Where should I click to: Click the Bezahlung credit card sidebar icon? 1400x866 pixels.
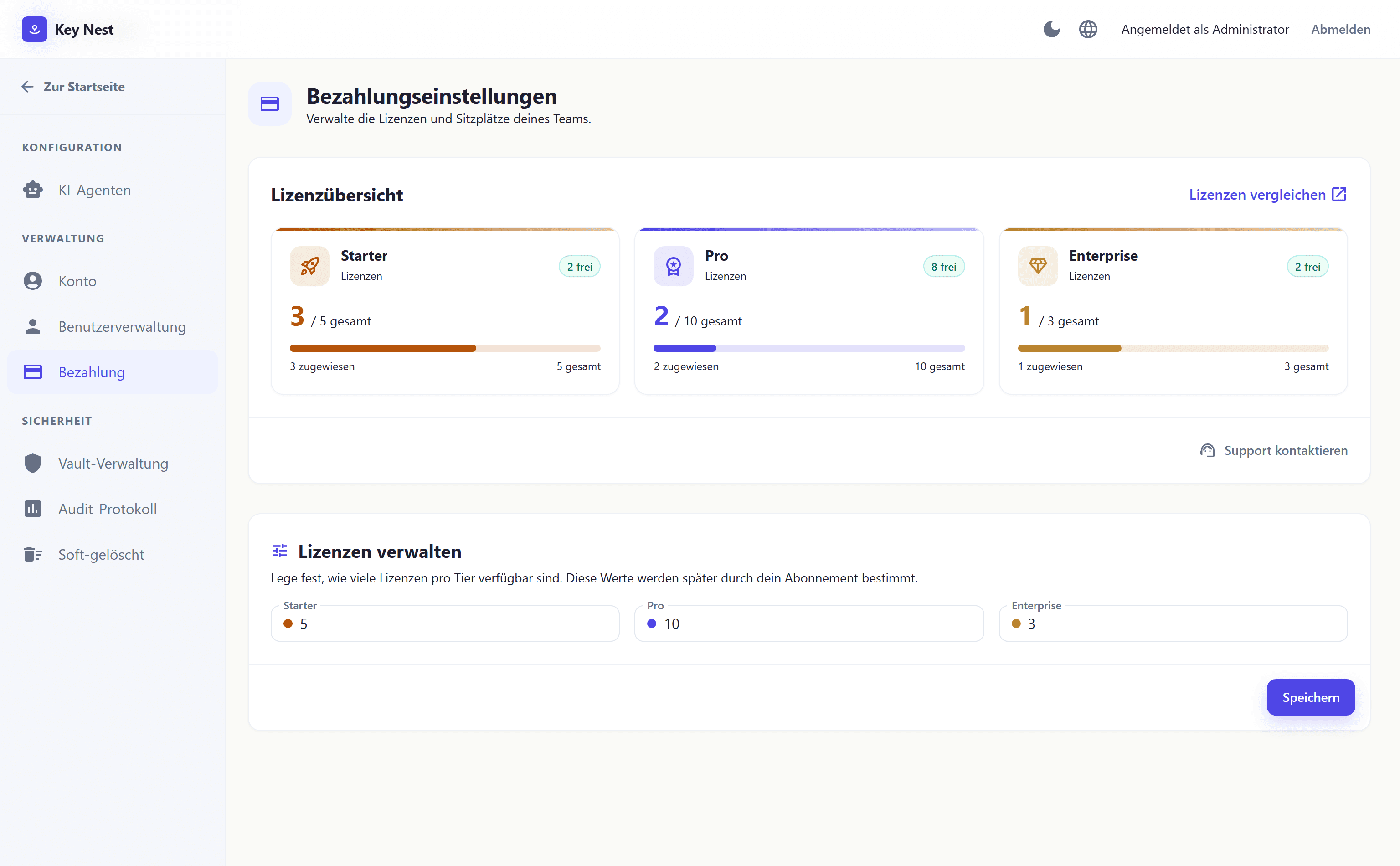[33, 372]
